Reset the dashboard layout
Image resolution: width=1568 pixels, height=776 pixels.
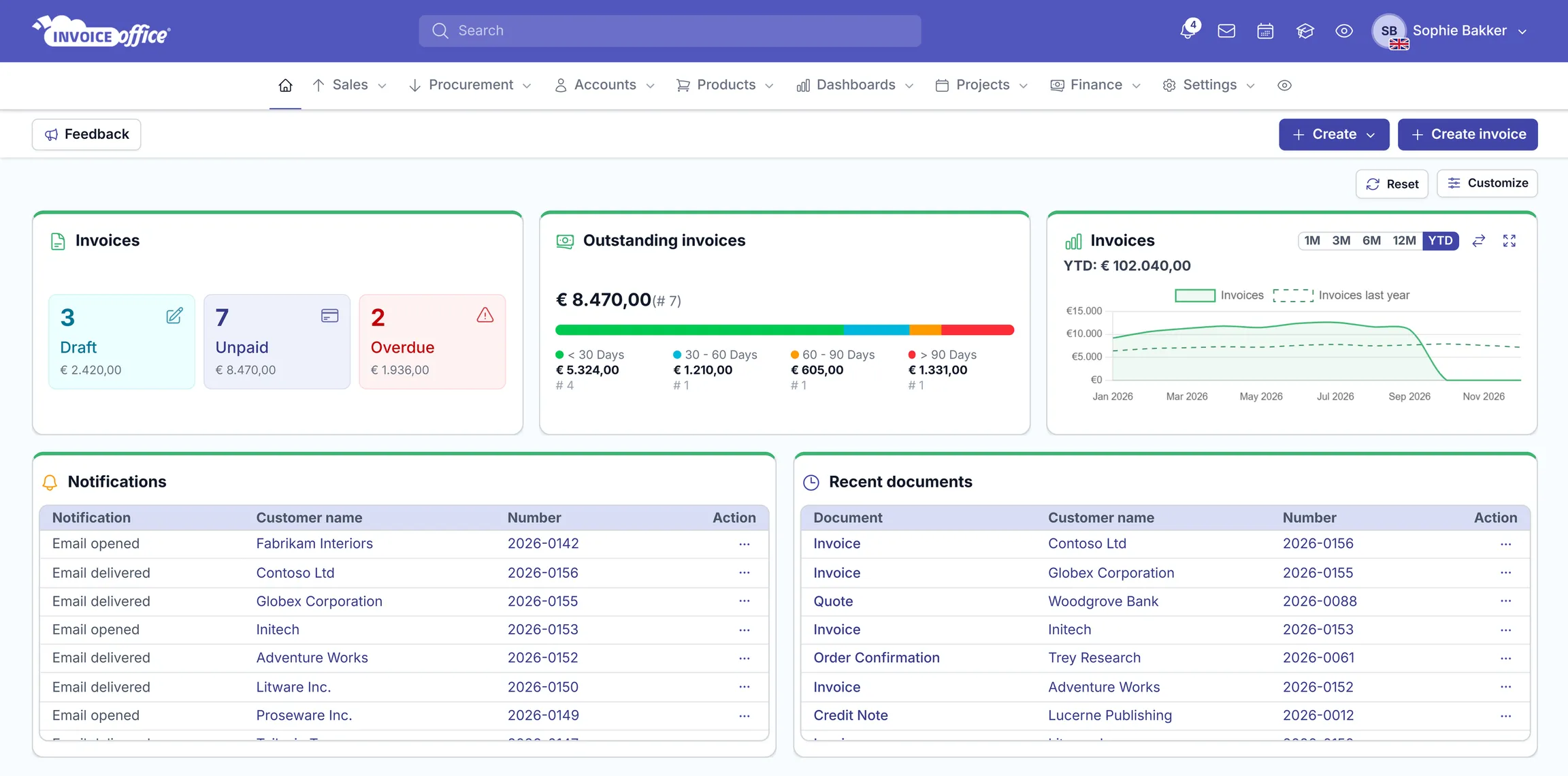point(1391,184)
